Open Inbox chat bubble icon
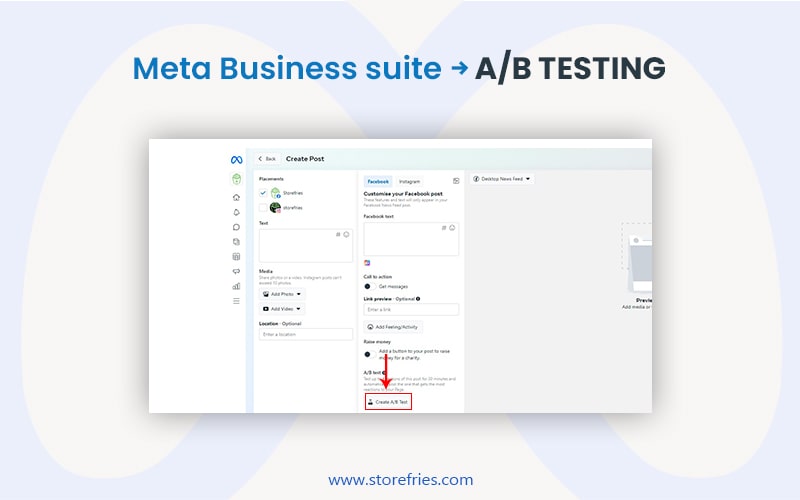The image size is (800, 500). (x=236, y=227)
